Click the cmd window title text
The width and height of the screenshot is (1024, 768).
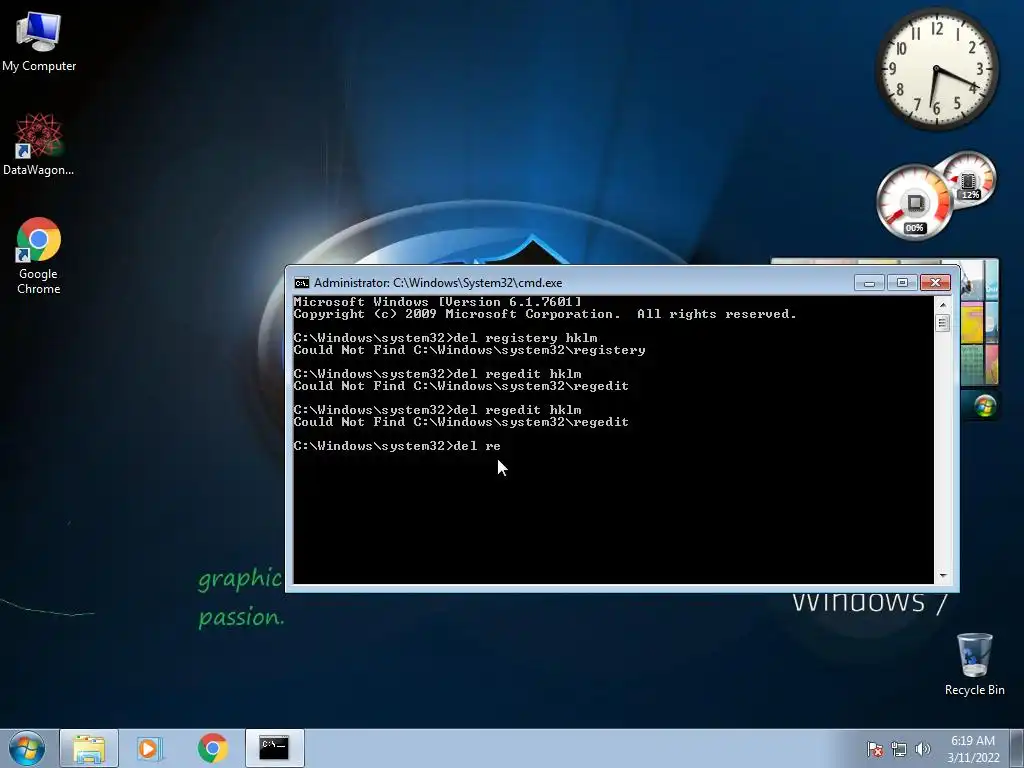[438, 283]
